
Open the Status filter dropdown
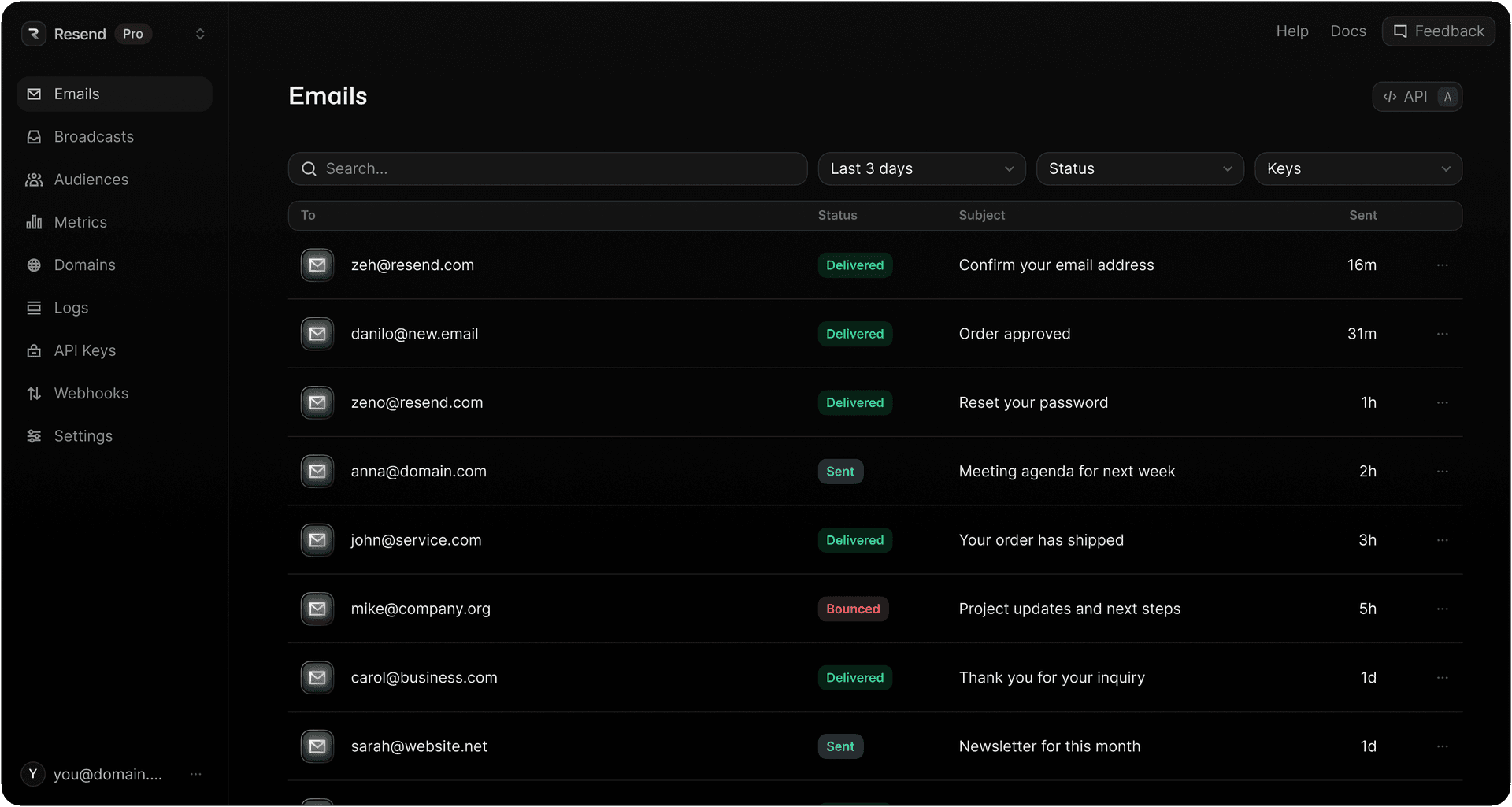[1140, 168]
